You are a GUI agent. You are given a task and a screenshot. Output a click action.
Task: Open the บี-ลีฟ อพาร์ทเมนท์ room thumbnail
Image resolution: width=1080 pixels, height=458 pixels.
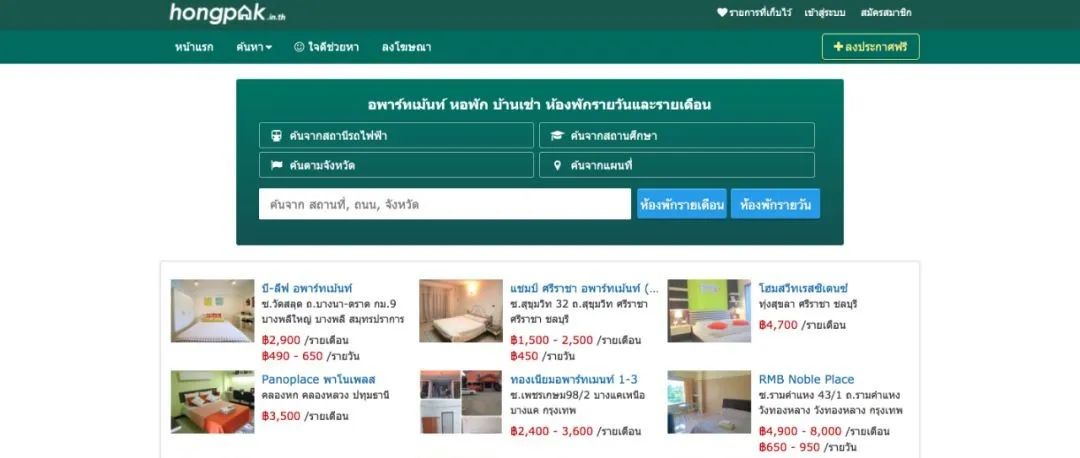tap(212, 311)
